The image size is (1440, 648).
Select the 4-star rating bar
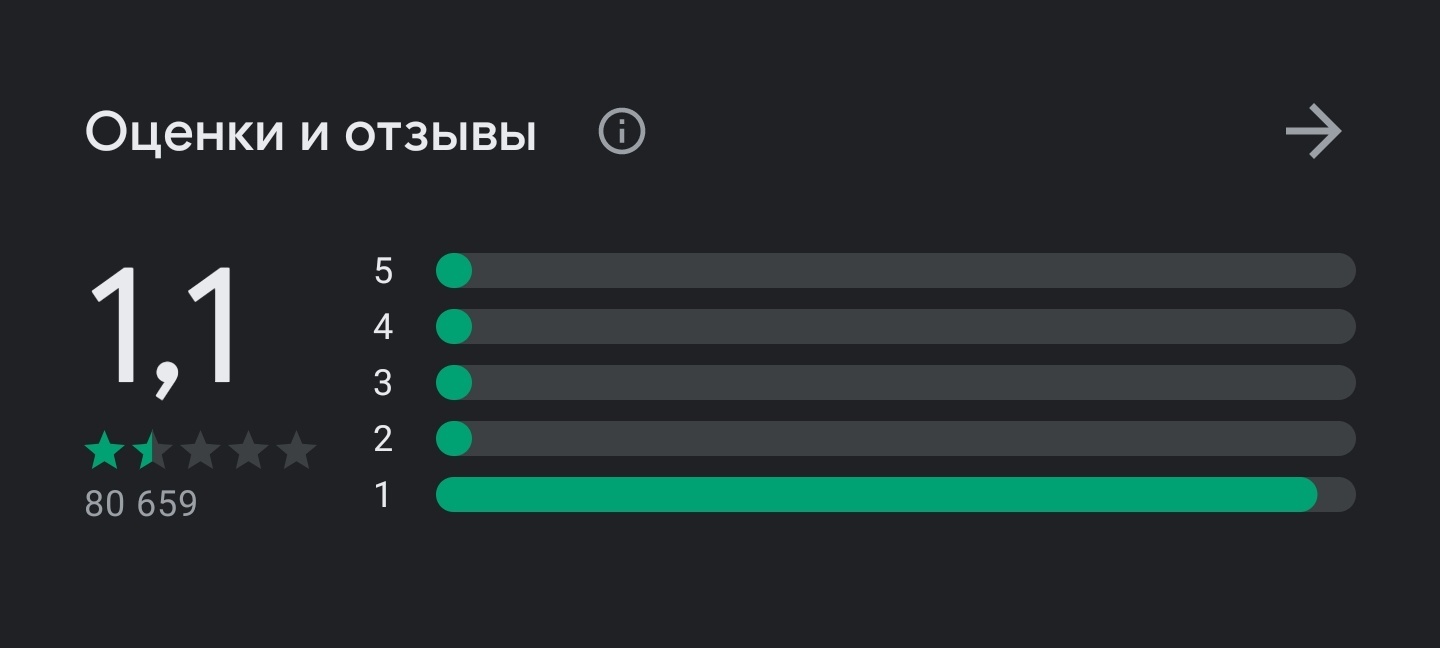[896, 327]
